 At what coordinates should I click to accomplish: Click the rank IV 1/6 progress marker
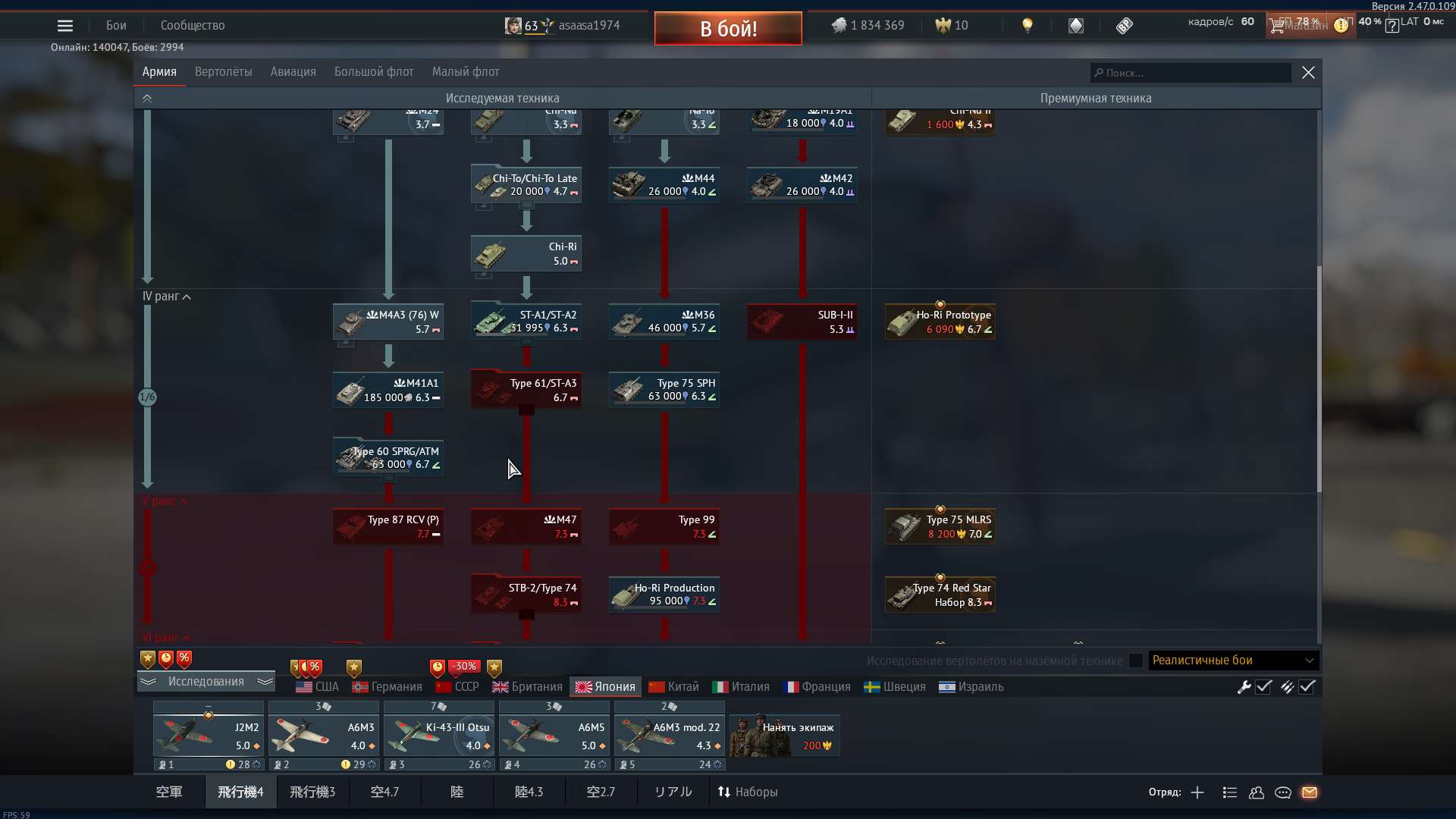pos(147,397)
